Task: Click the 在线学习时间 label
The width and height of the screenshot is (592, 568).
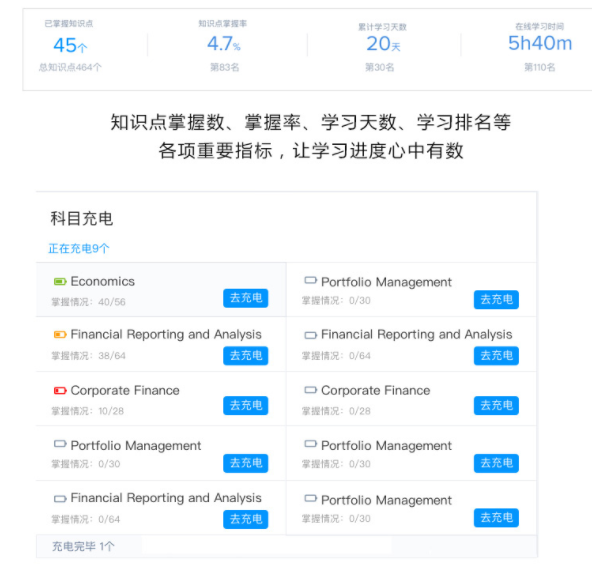Action: point(540,26)
